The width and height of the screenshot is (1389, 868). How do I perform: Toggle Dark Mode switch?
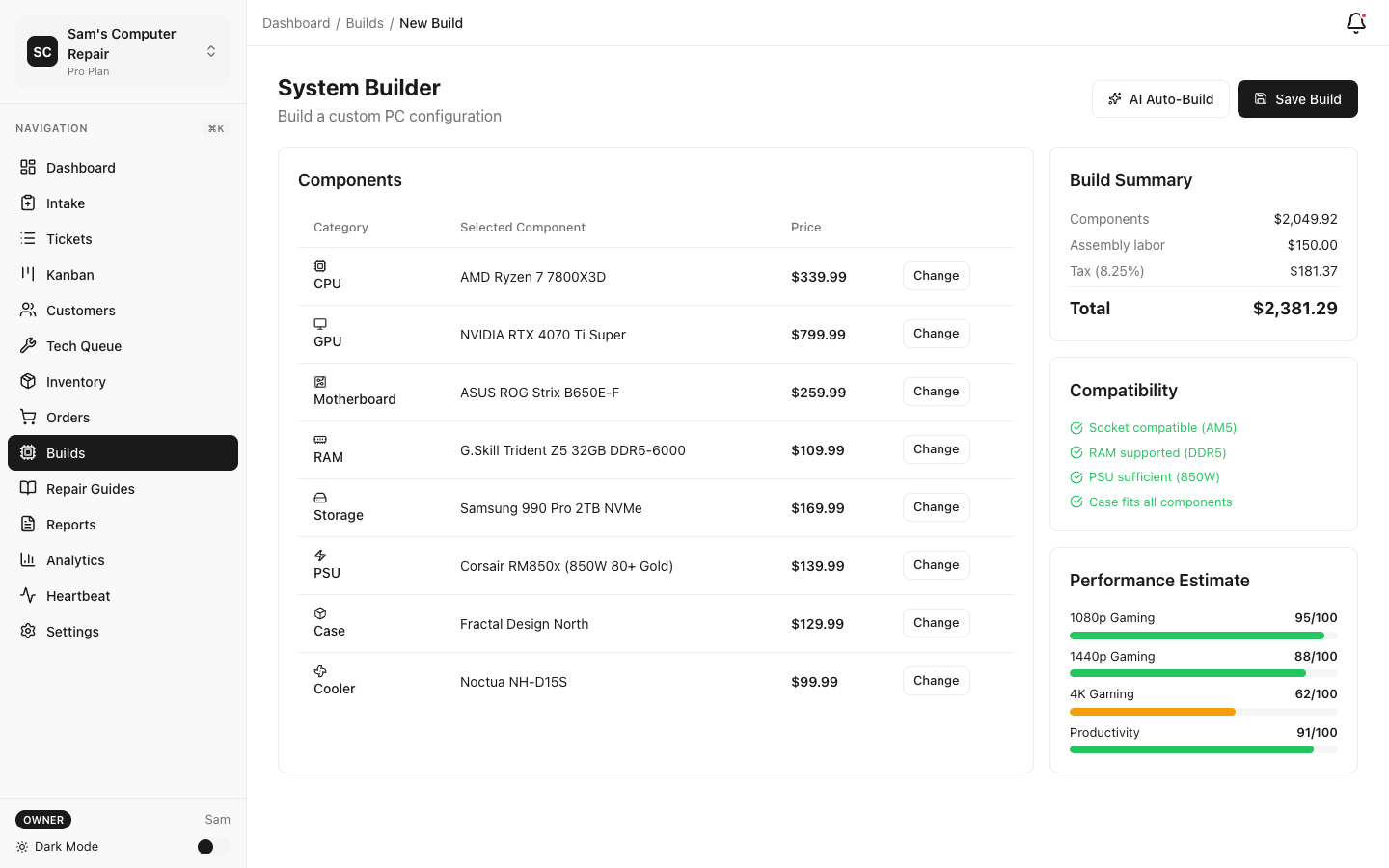(205, 846)
